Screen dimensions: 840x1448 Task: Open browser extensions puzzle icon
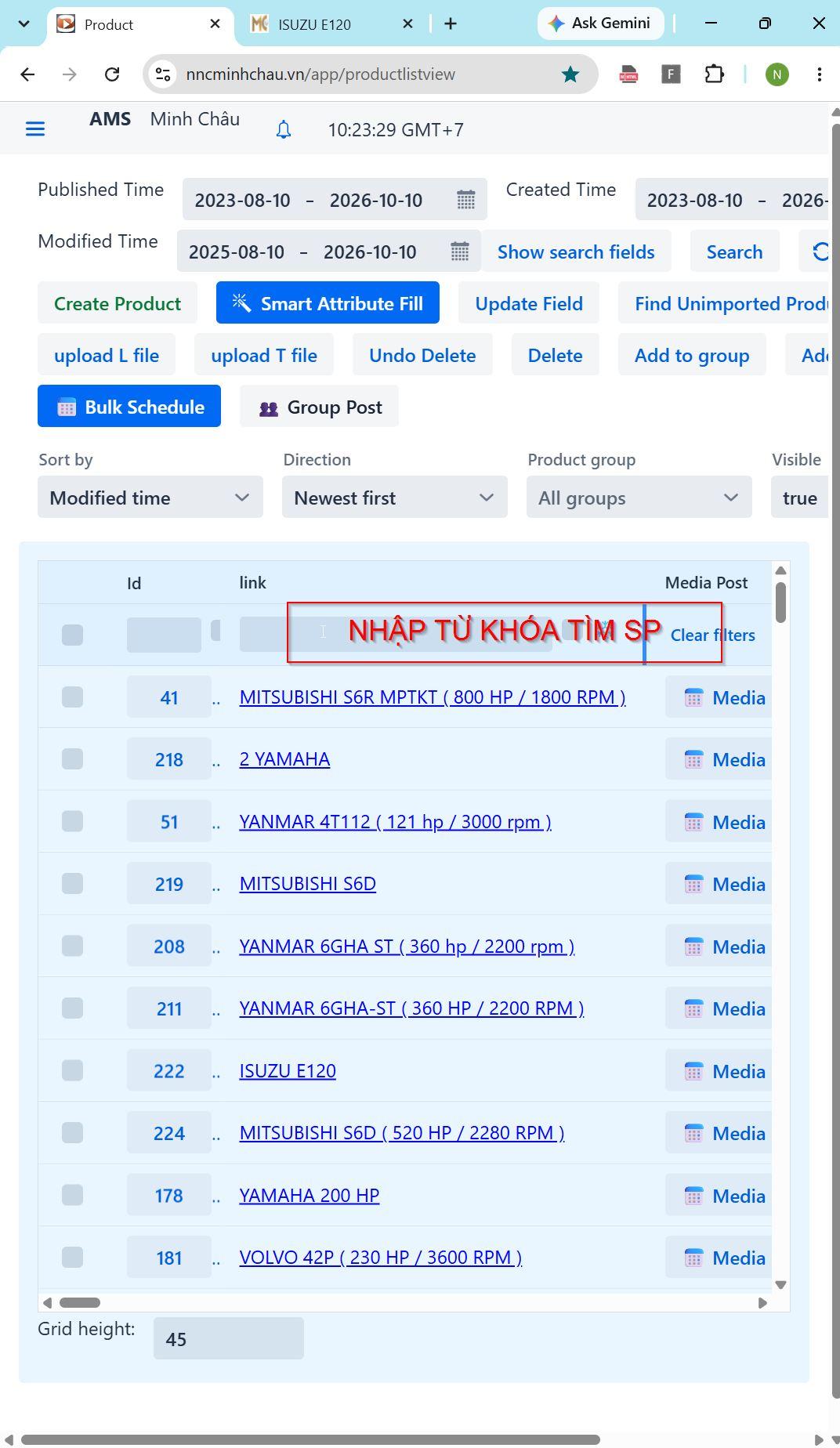point(714,74)
